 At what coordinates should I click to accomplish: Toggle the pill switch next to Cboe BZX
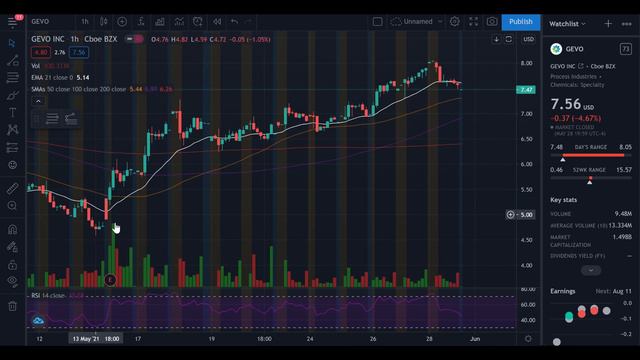click(x=134, y=39)
